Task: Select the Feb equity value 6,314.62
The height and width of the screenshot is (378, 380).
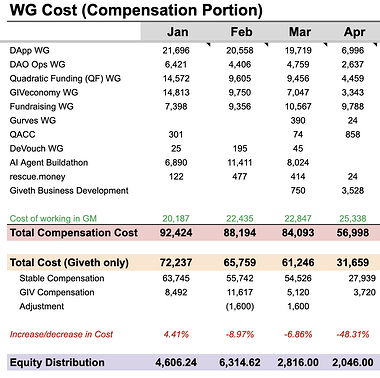Action: tap(240, 362)
